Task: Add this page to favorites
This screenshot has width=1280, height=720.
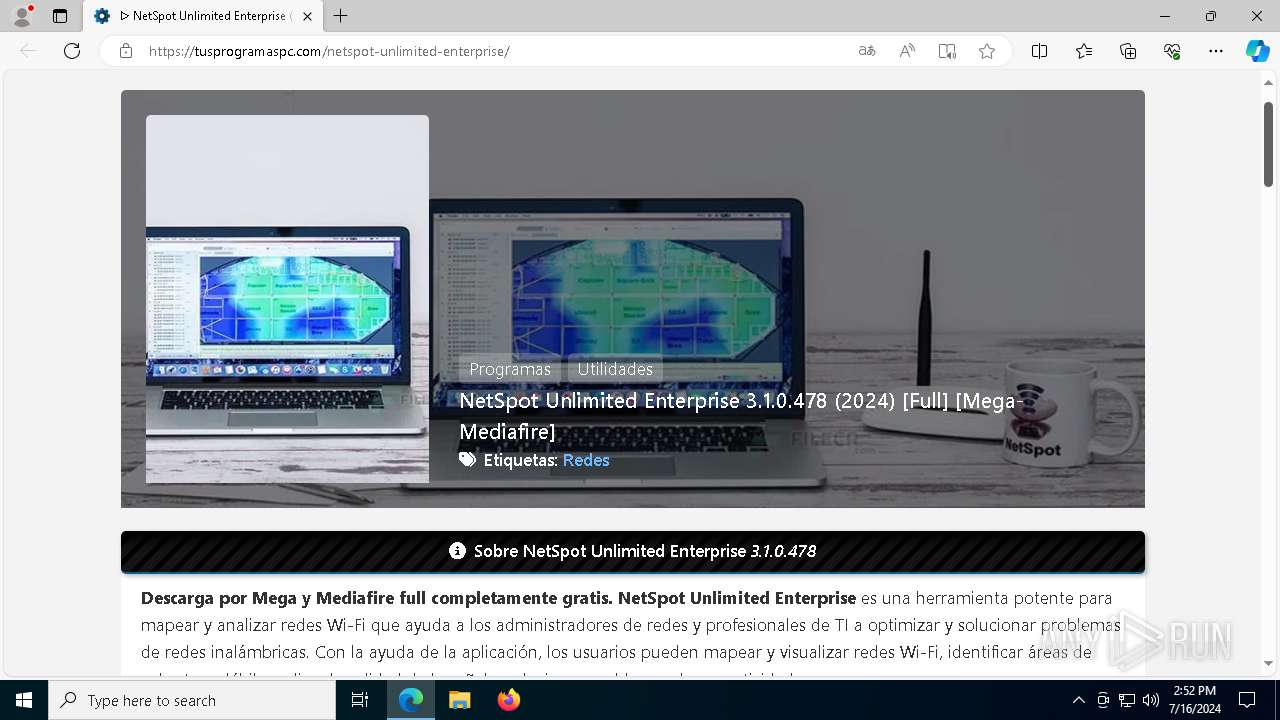Action: (987, 51)
